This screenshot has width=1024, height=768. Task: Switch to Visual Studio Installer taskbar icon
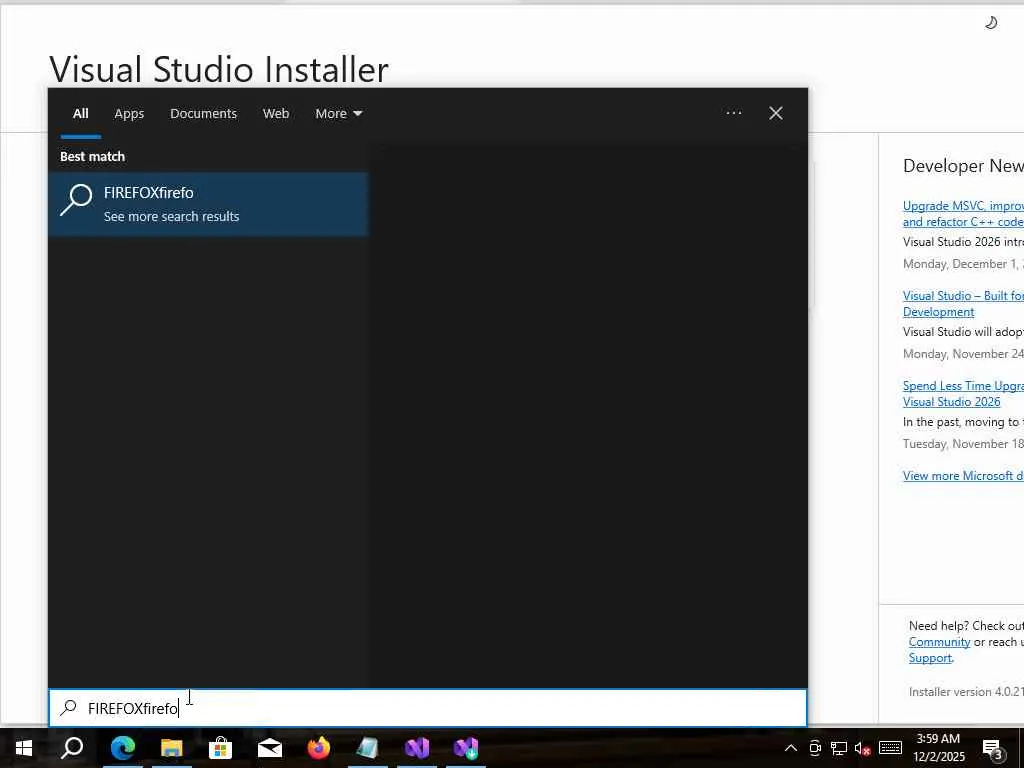coord(466,748)
